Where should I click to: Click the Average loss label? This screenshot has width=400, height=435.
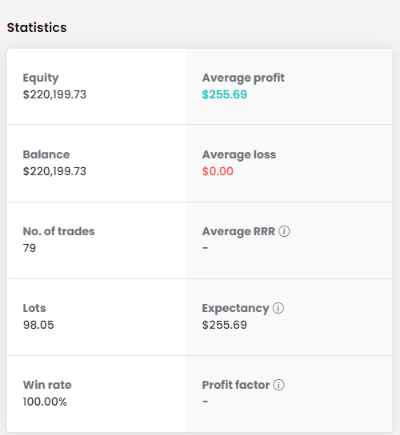239,155
